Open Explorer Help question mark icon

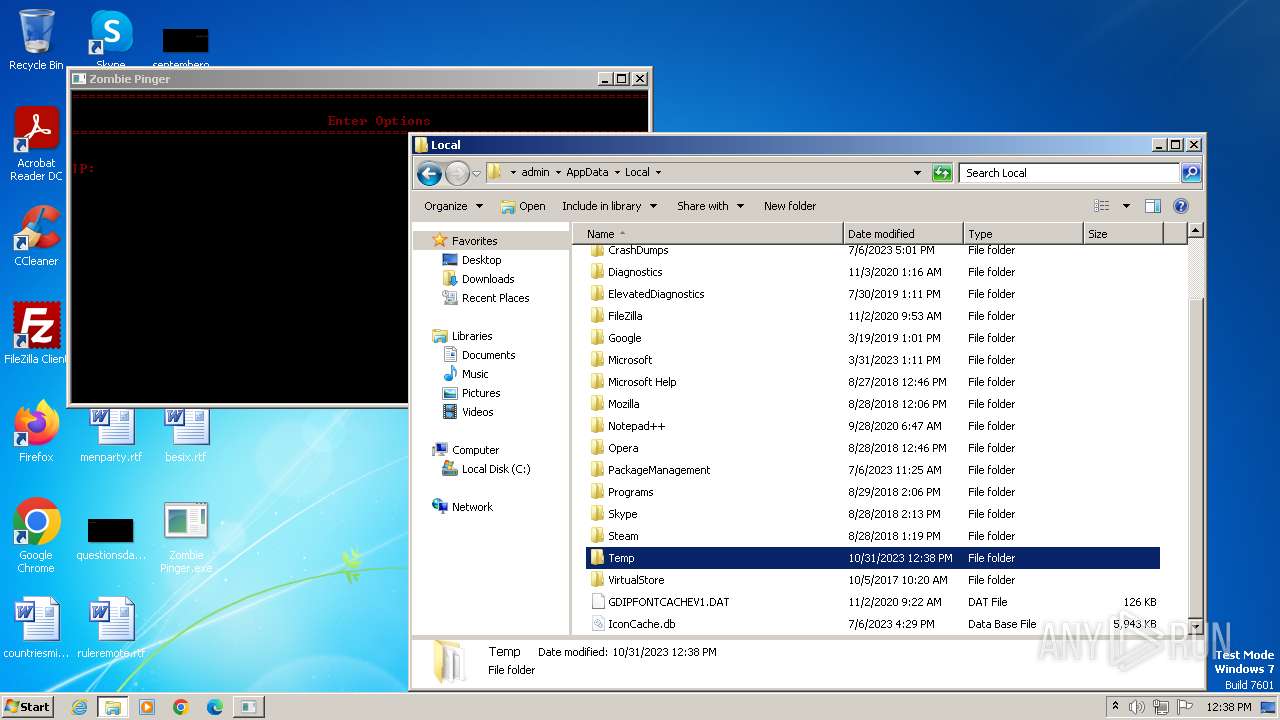click(1180, 206)
